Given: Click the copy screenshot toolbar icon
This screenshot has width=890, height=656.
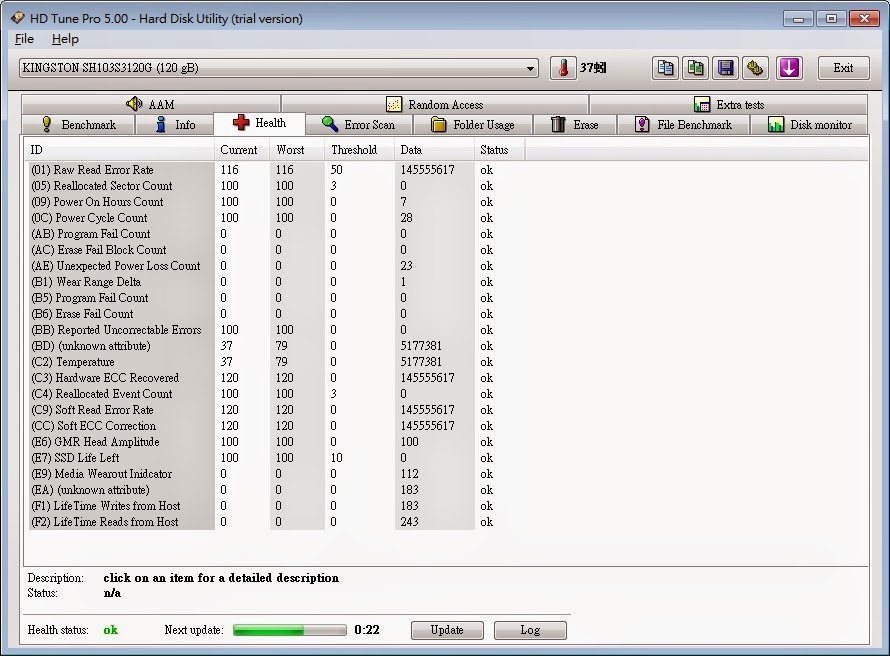Looking at the screenshot, I should coord(695,68).
